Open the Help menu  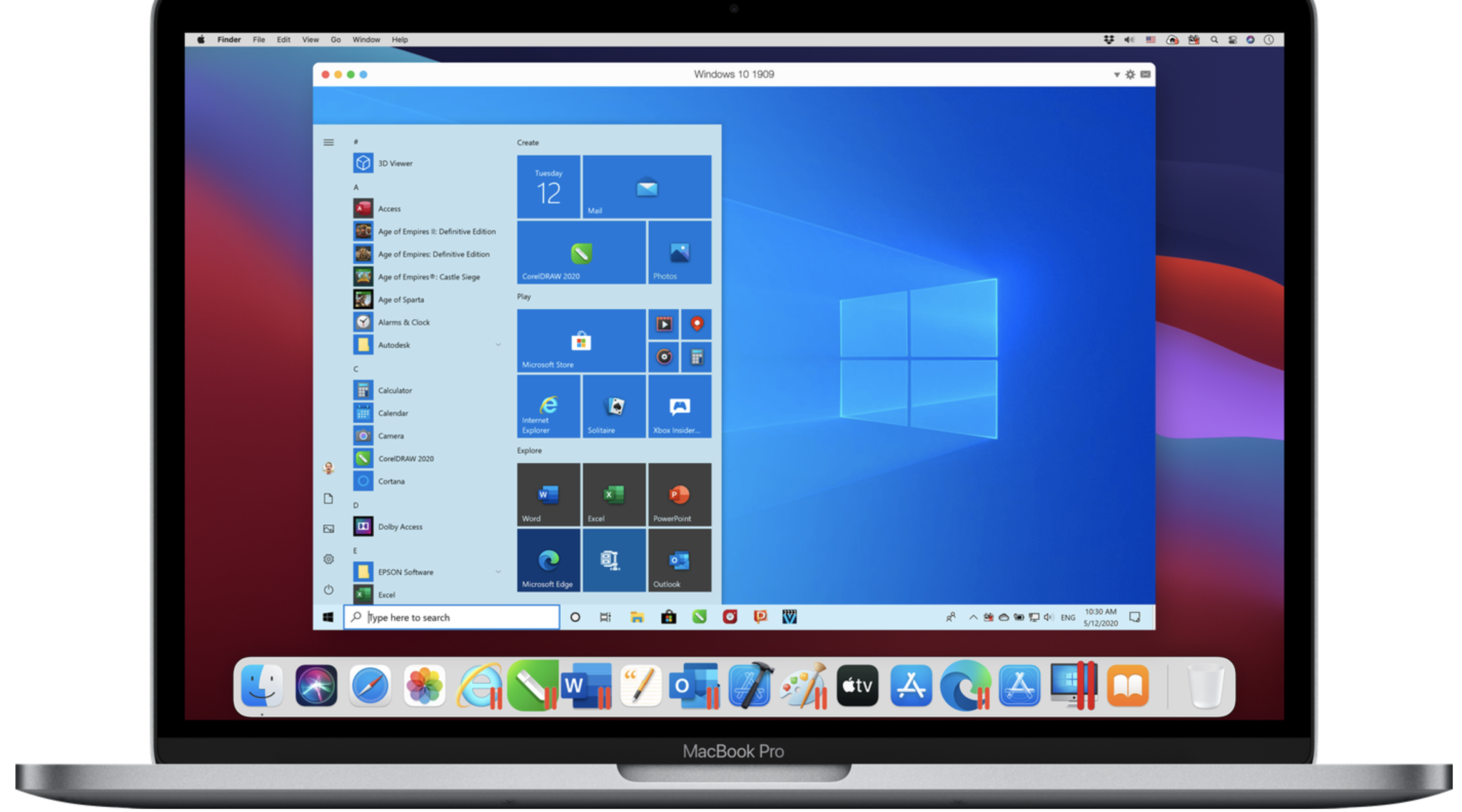(400, 40)
